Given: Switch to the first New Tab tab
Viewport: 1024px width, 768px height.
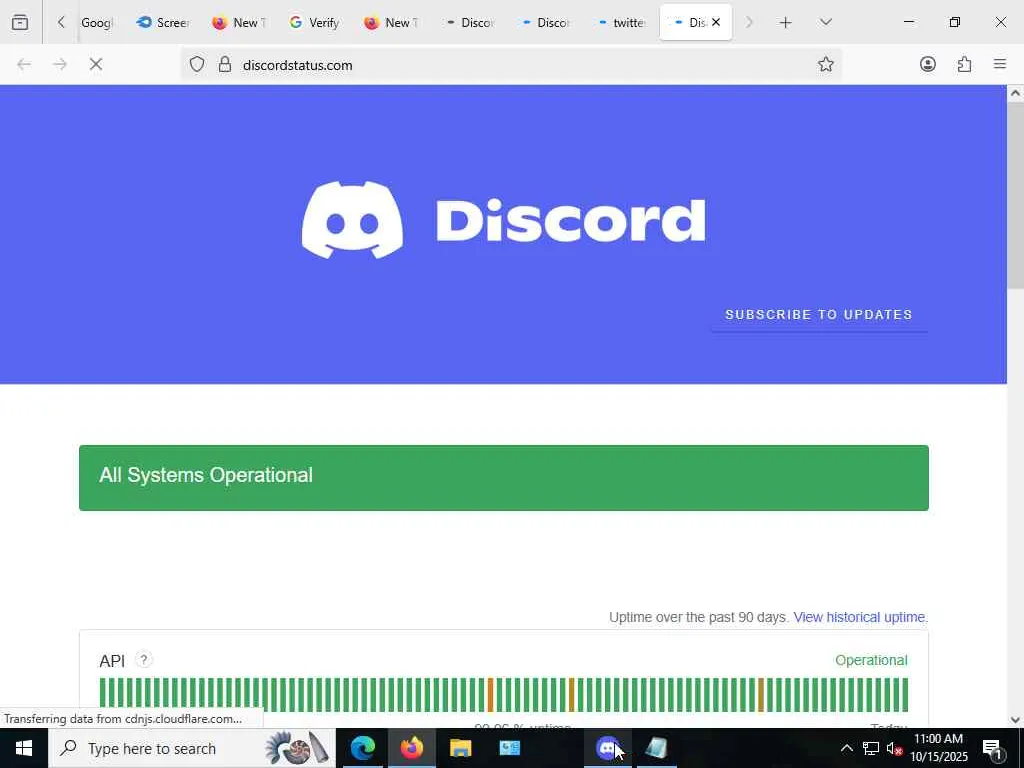Looking at the screenshot, I should (239, 22).
